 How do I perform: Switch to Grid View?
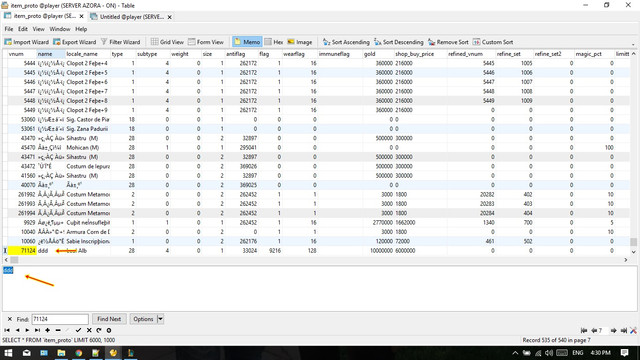click(167, 42)
